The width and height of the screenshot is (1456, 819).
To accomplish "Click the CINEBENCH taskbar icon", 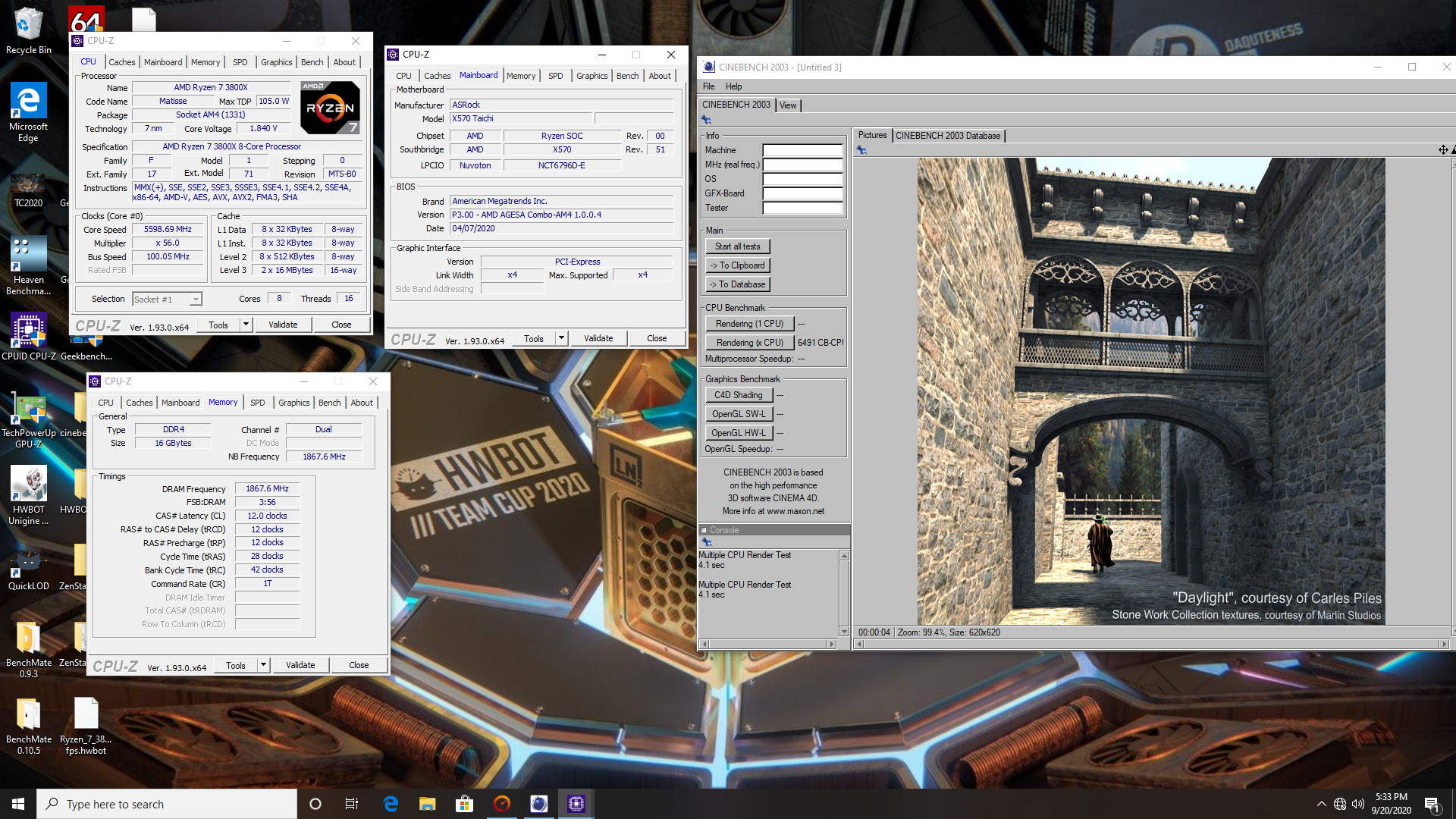I will [x=539, y=804].
